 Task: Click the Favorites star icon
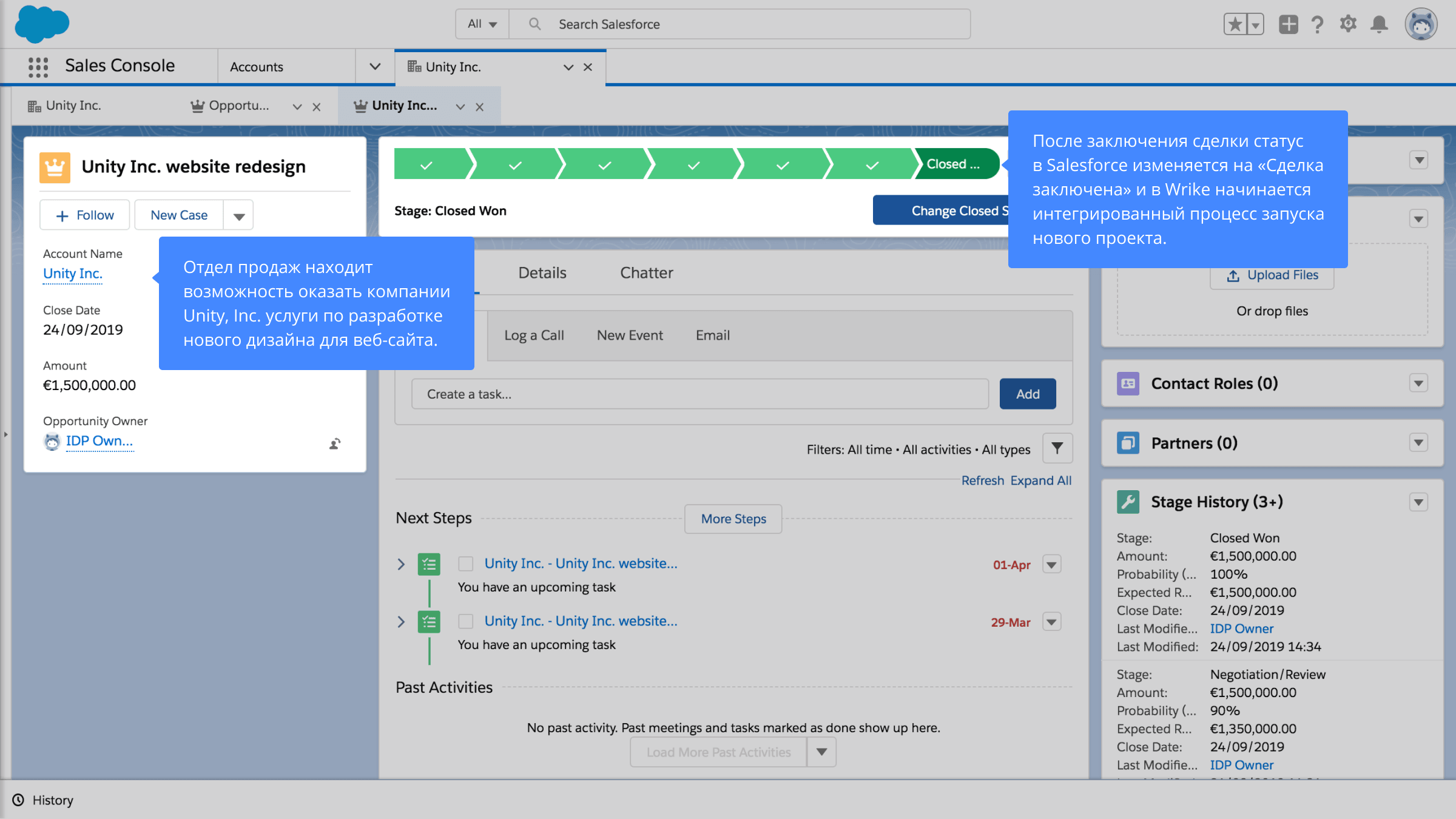(1235, 24)
